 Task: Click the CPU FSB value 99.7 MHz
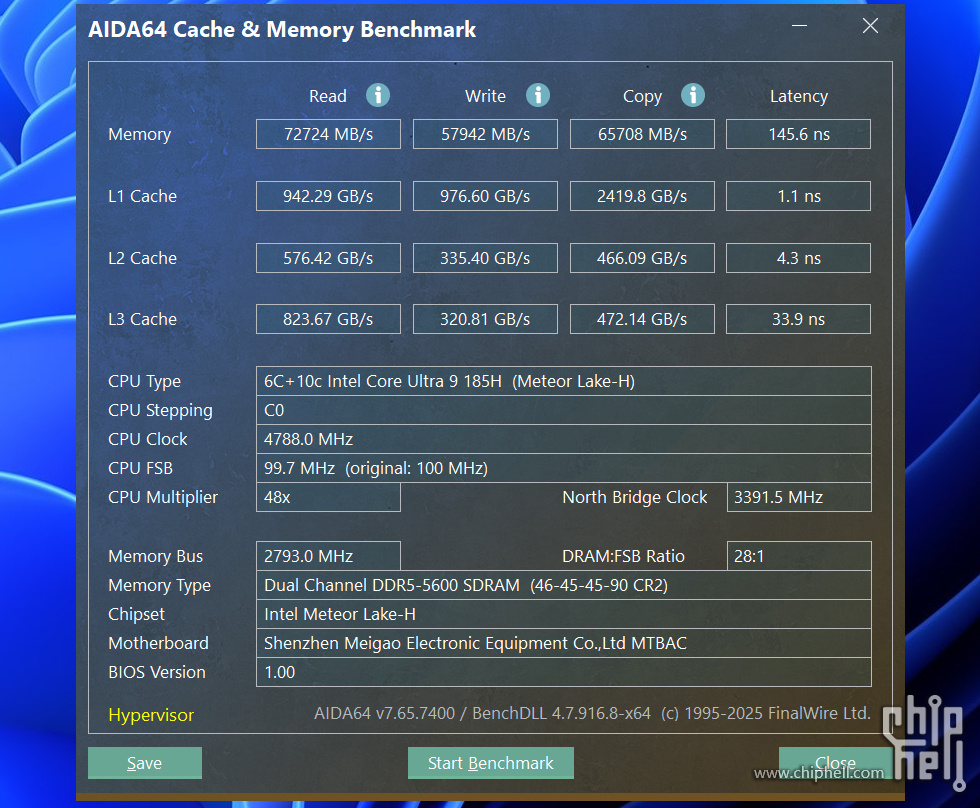click(x=564, y=468)
